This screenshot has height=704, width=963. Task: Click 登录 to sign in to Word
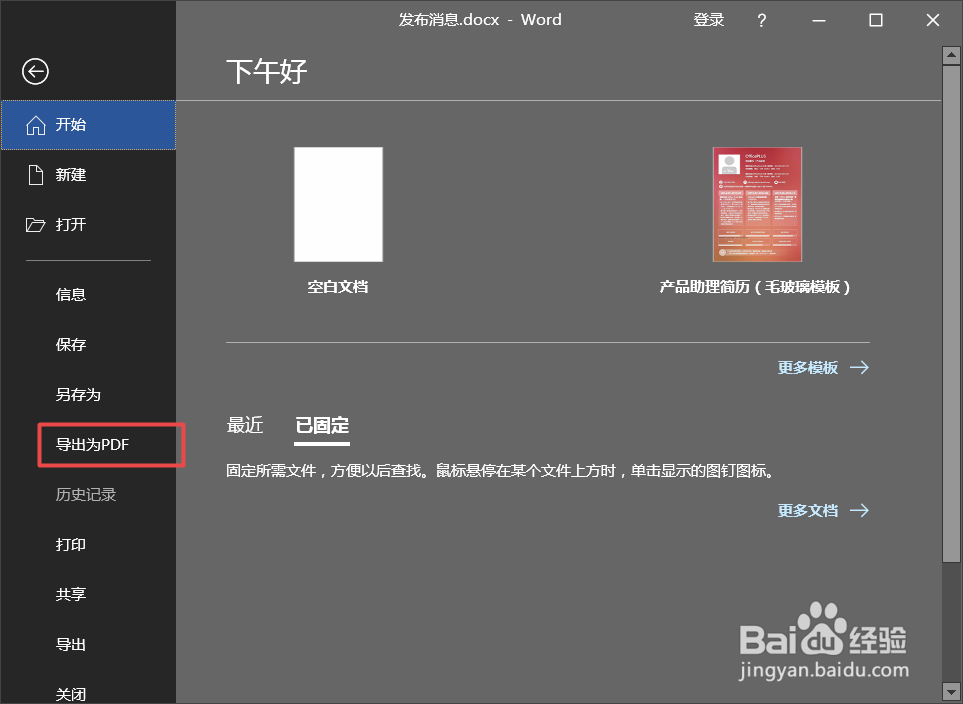tap(708, 19)
